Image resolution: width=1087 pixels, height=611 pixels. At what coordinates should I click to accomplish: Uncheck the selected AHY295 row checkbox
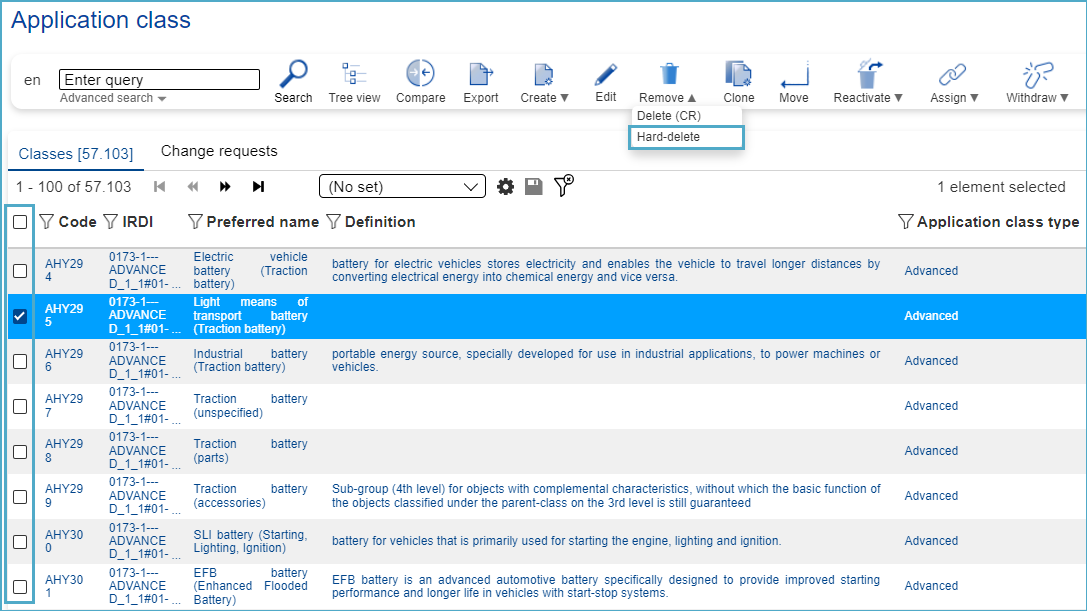[x=20, y=316]
